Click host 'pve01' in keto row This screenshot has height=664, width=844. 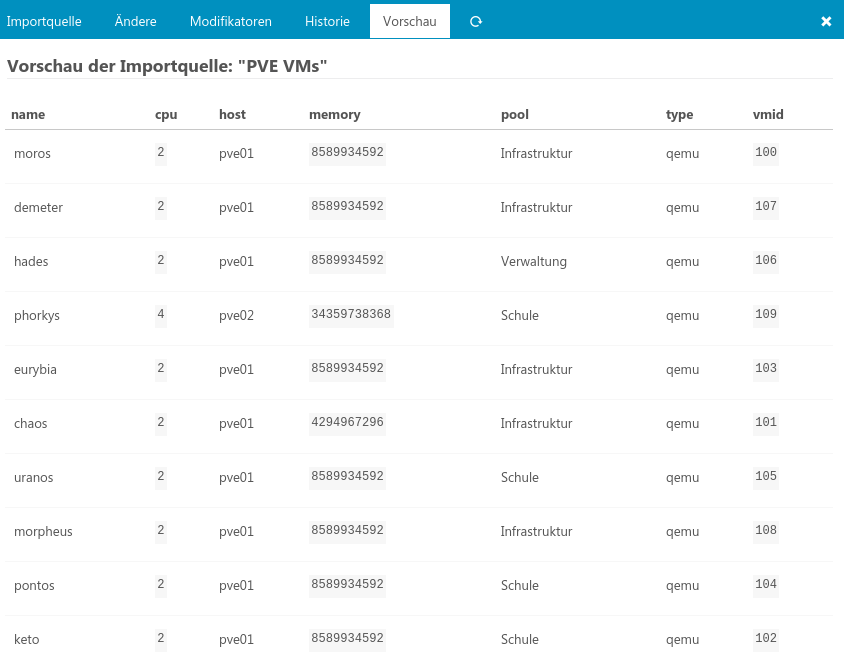236,640
